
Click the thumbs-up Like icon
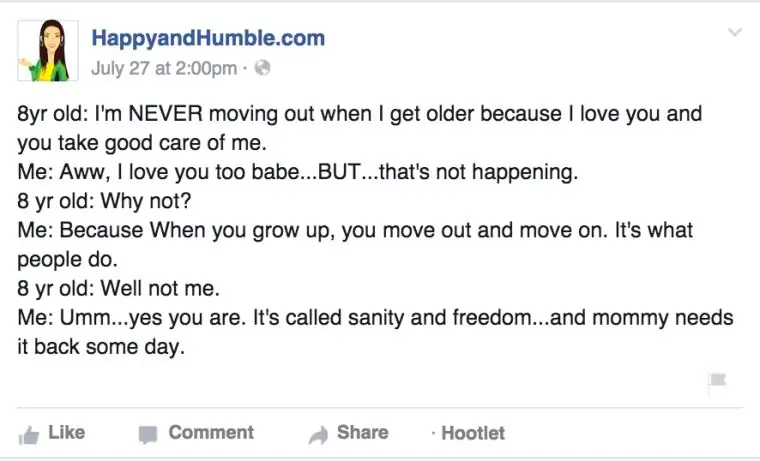pos(29,435)
